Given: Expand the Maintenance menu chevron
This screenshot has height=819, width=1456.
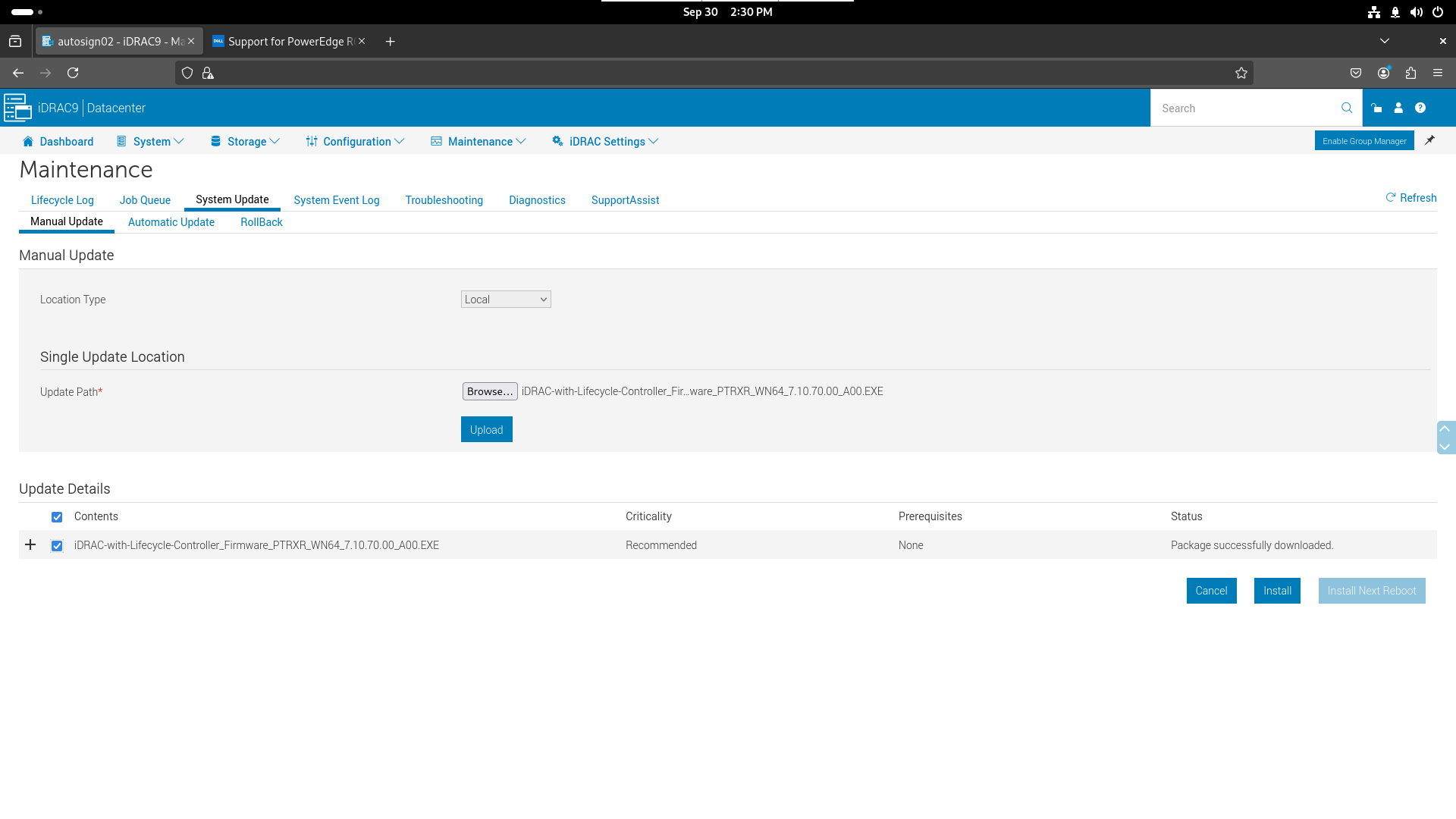Looking at the screenshot, I should [x=521, y=141].
